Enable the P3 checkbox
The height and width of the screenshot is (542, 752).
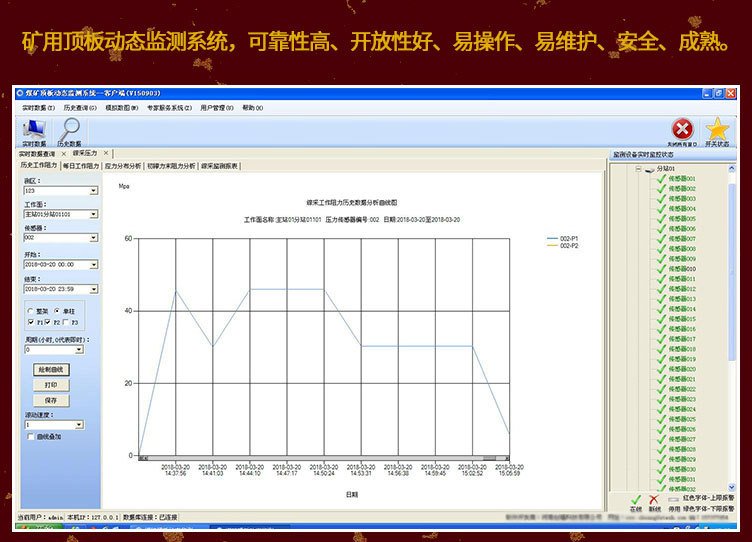point(66,322)
